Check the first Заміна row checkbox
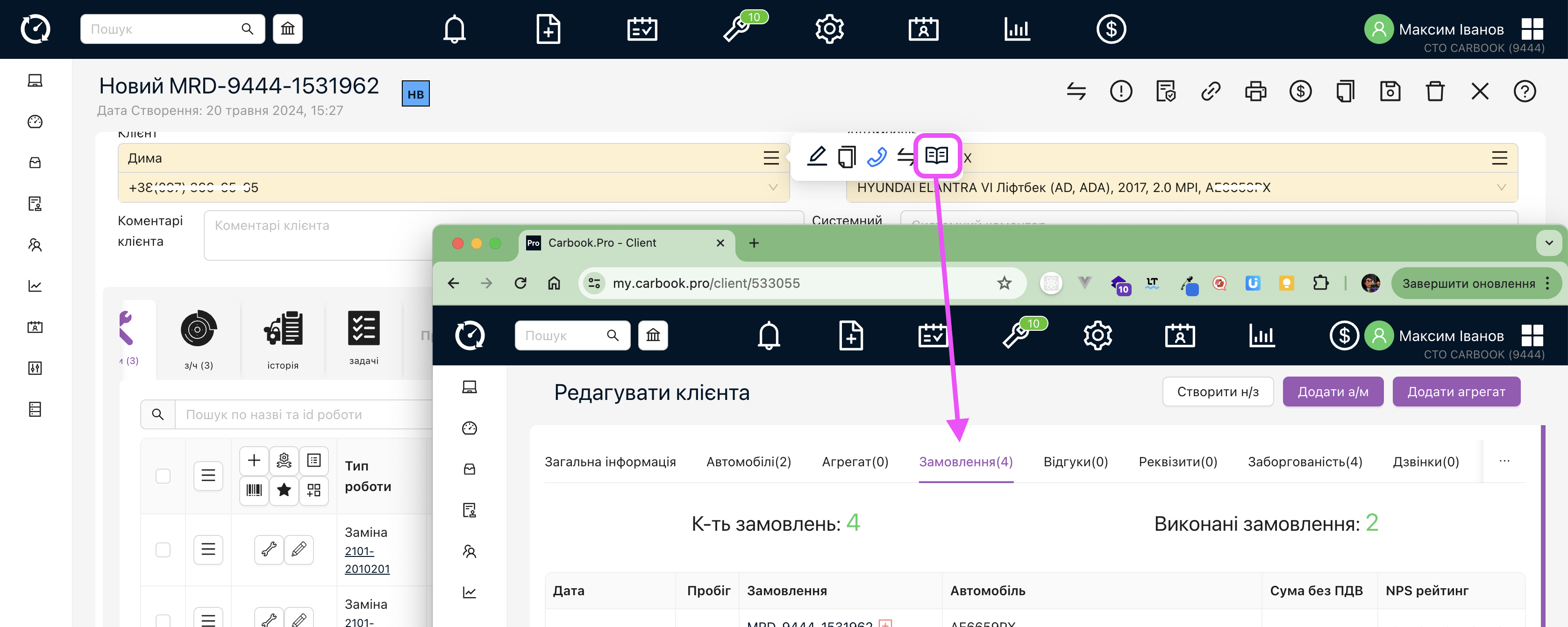Viewport: 1568px width, 627px height. (163, 550)
